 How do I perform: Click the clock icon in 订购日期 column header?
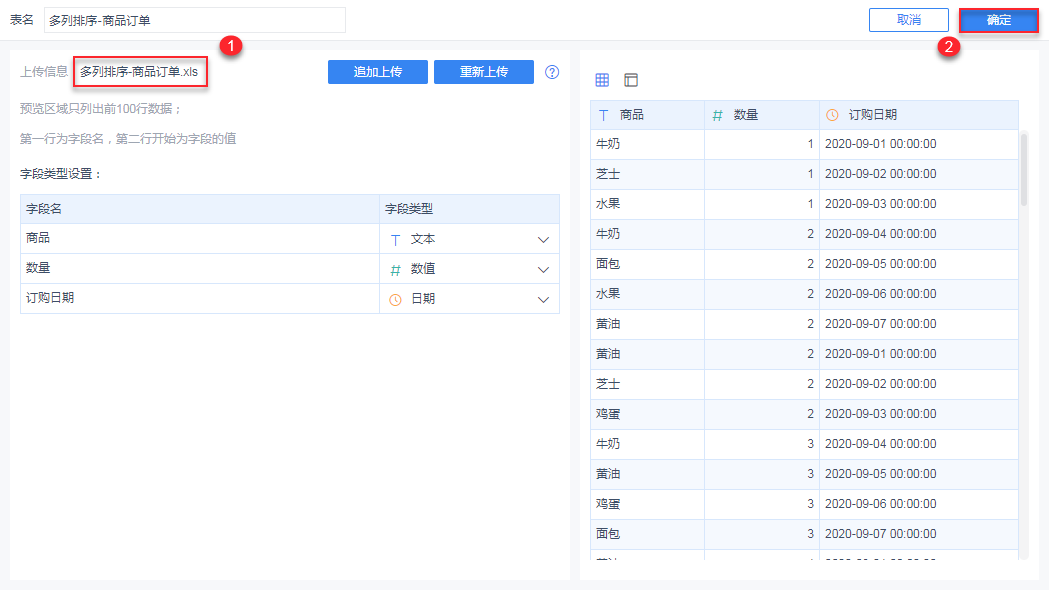832,115
